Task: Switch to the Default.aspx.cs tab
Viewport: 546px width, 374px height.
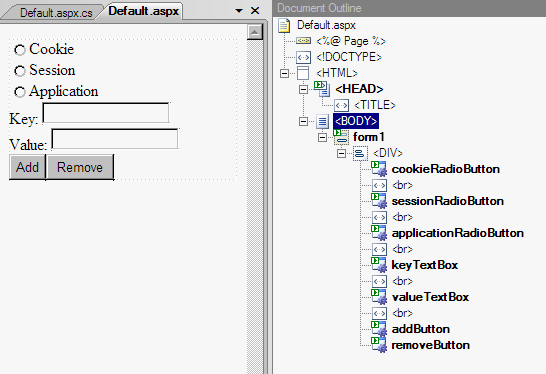Action: coord(56,13)
